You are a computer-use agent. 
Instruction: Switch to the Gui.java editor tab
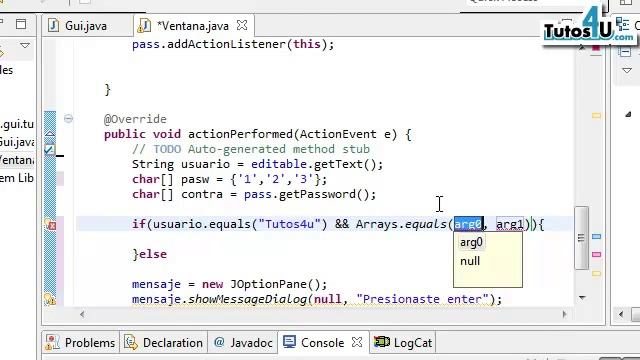click(x=86, y=26)
